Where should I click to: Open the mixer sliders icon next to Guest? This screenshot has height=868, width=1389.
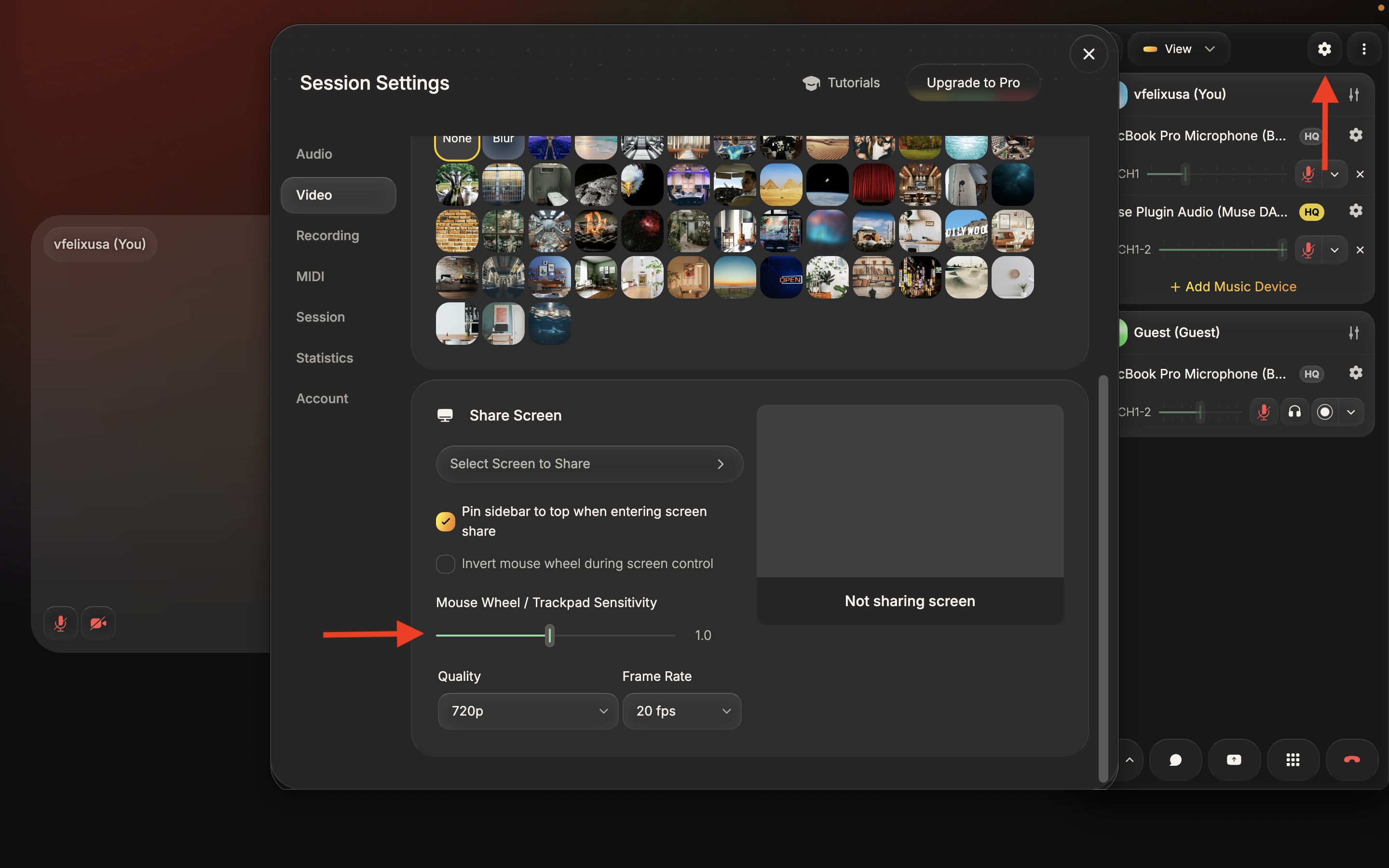coord(1353,332)
